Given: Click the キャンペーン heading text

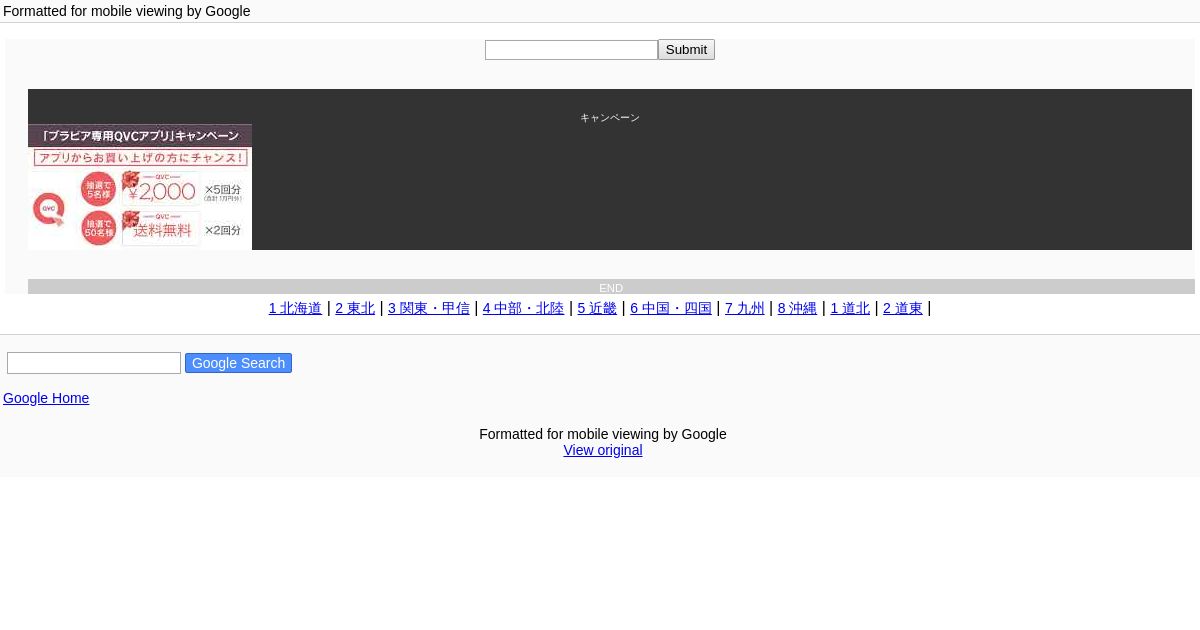Looking at the screenshot, I should pyautogui.click(x=610, y=118).
